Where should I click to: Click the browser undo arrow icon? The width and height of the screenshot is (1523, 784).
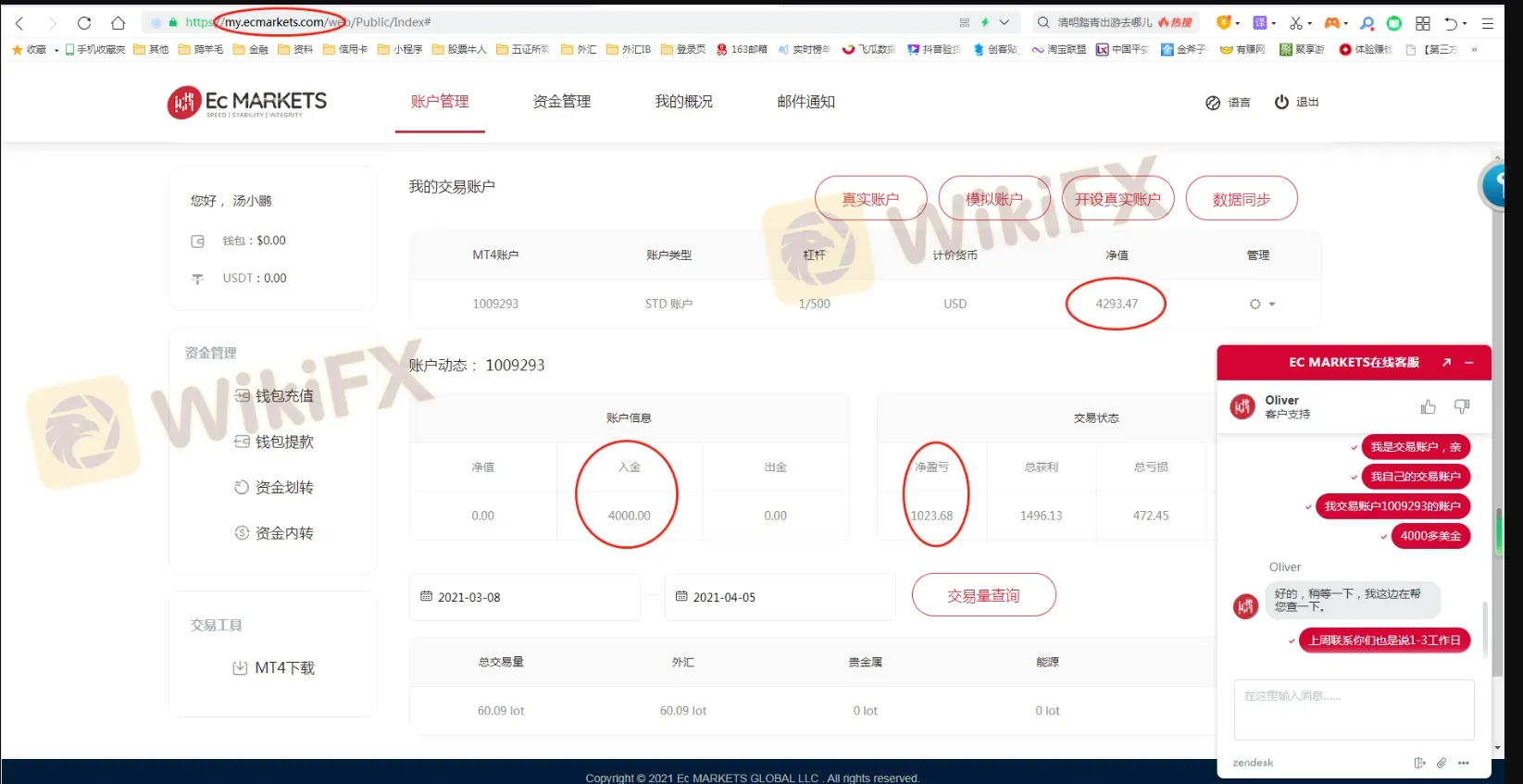pos(1451,23)
